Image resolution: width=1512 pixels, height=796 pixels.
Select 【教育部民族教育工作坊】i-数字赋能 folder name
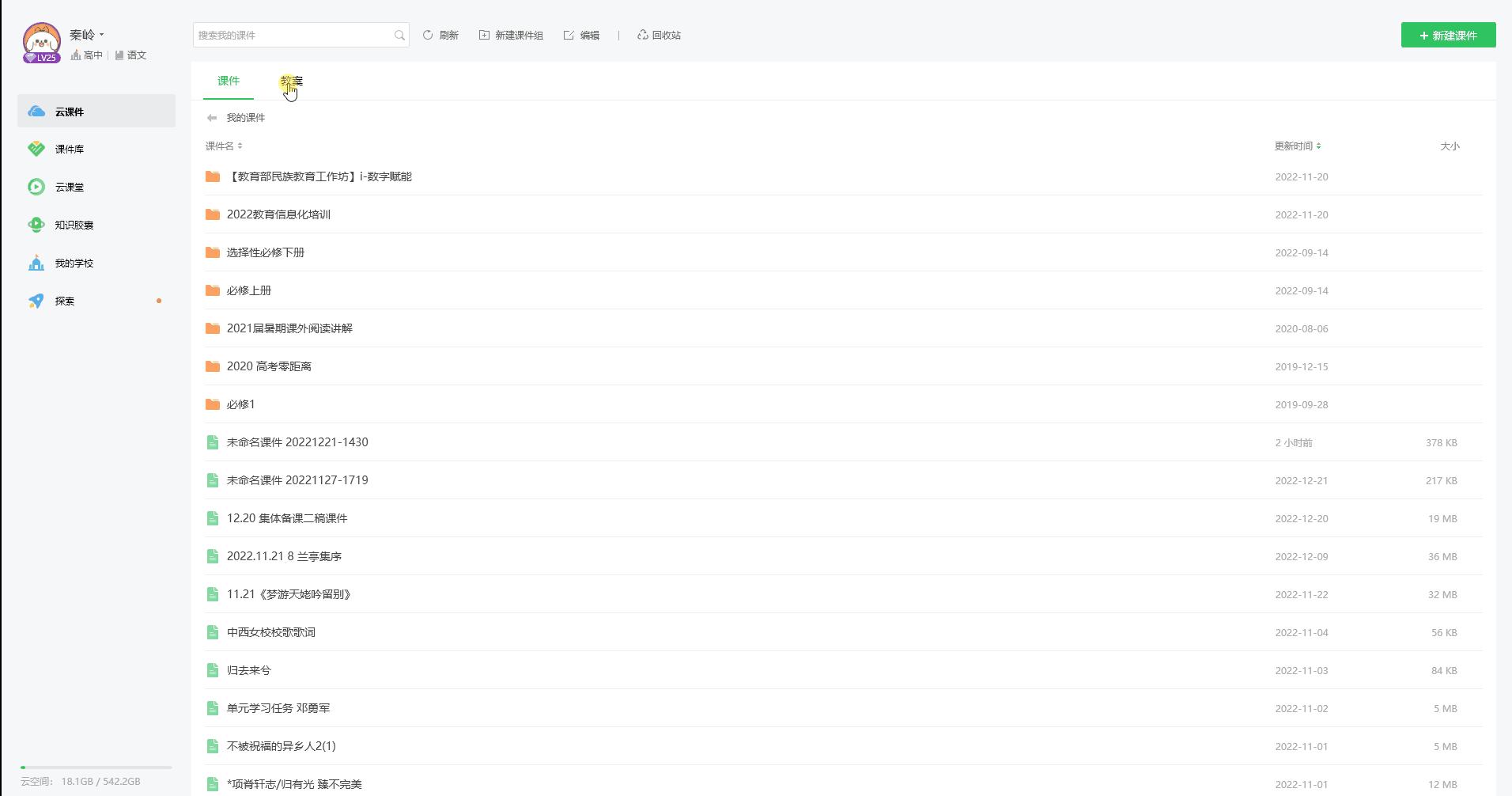319,176
